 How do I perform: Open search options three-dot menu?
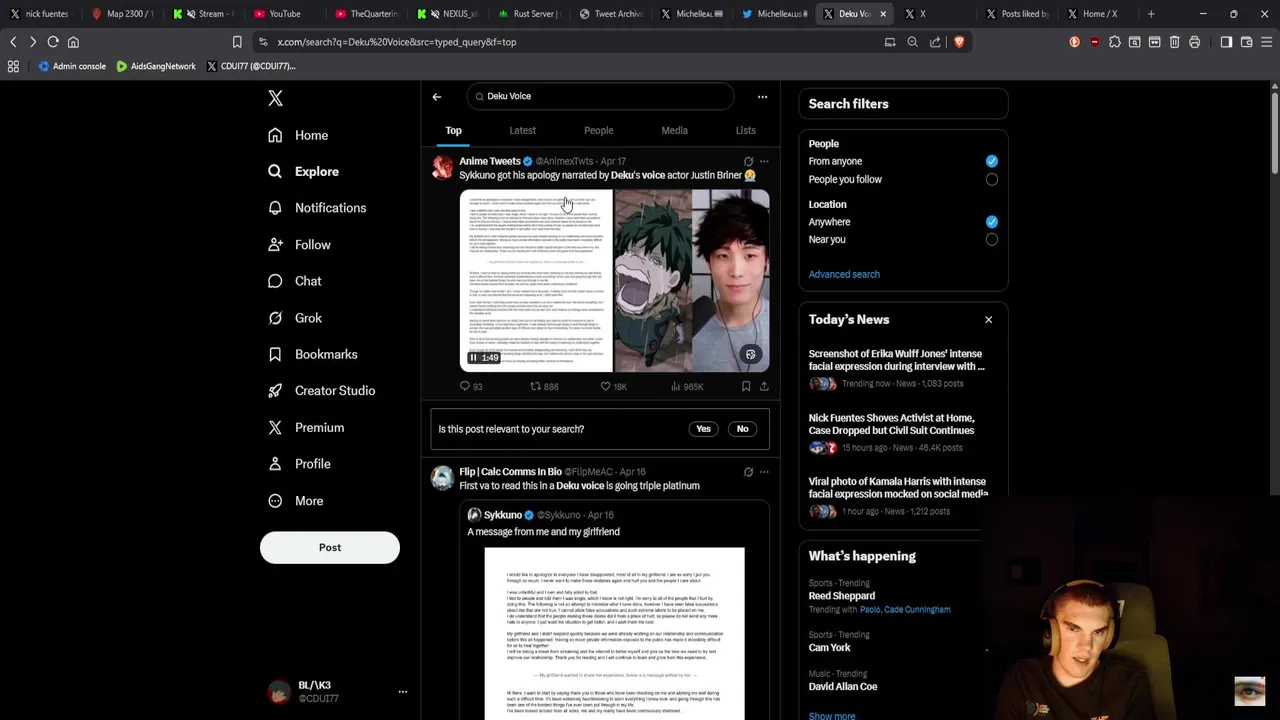coord(762,97)
